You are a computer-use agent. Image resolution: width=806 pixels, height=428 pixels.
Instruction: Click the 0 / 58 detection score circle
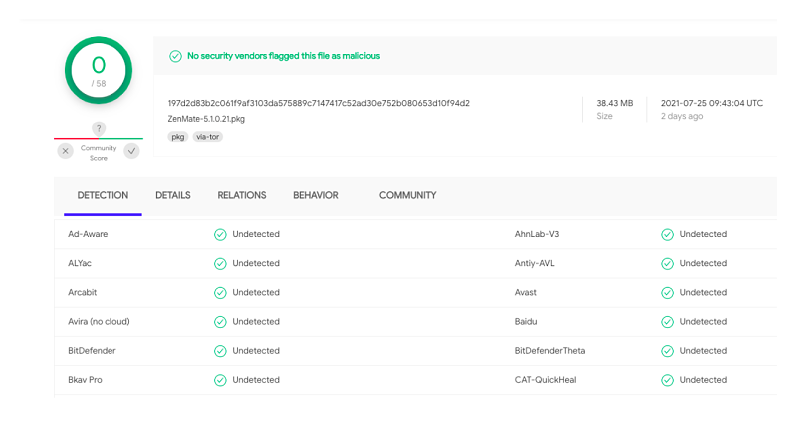(98, 70)
